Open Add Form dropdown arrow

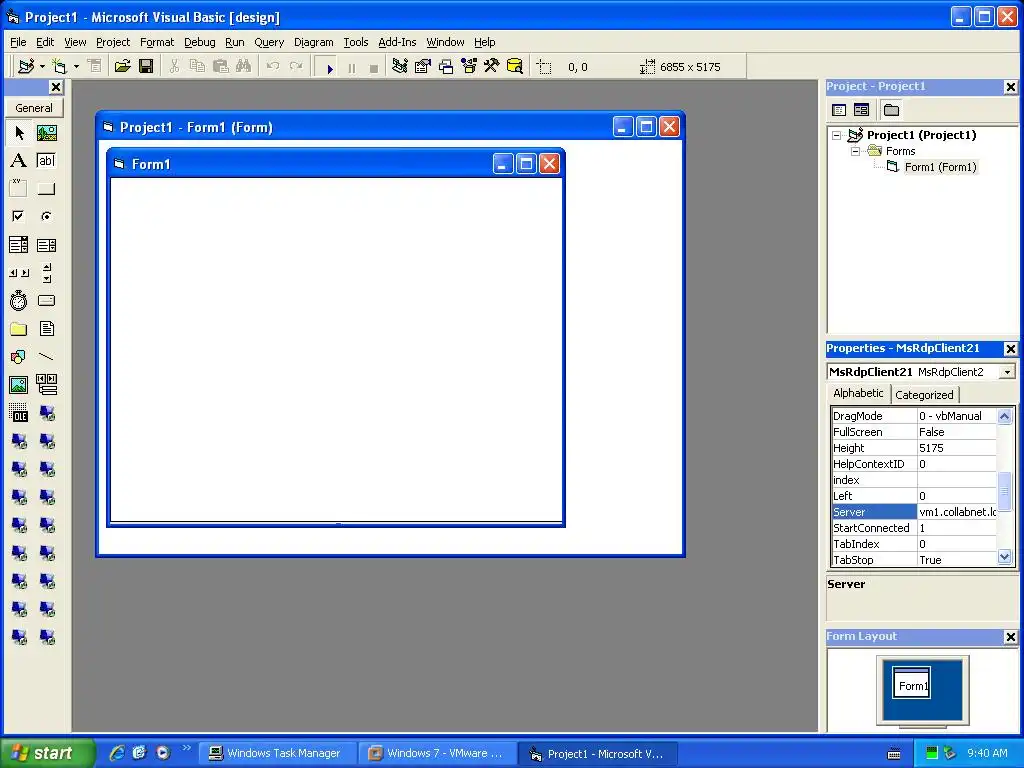point(76,67)
